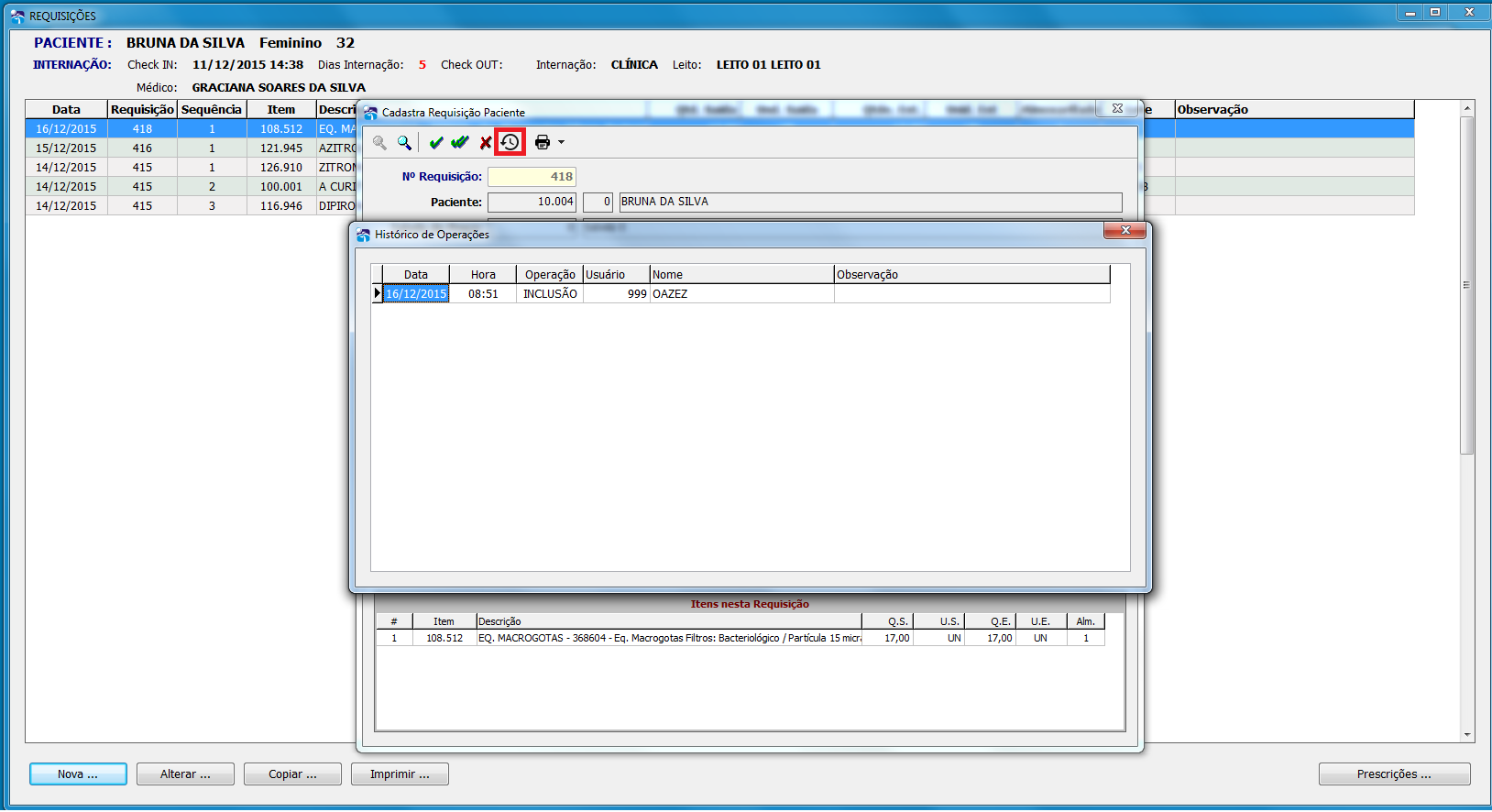Close the Cadastra Requisição Paciente window
The image size is (1492, 812).
coord(1118,108)
